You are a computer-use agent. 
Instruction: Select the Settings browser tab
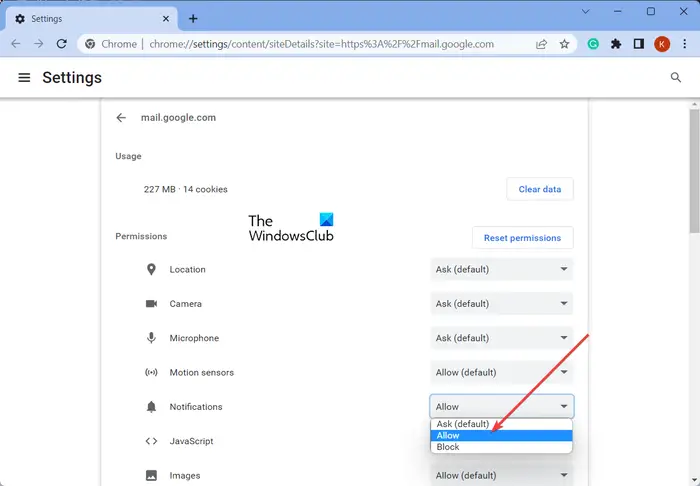pyautogui.click(x=92, y=19)
